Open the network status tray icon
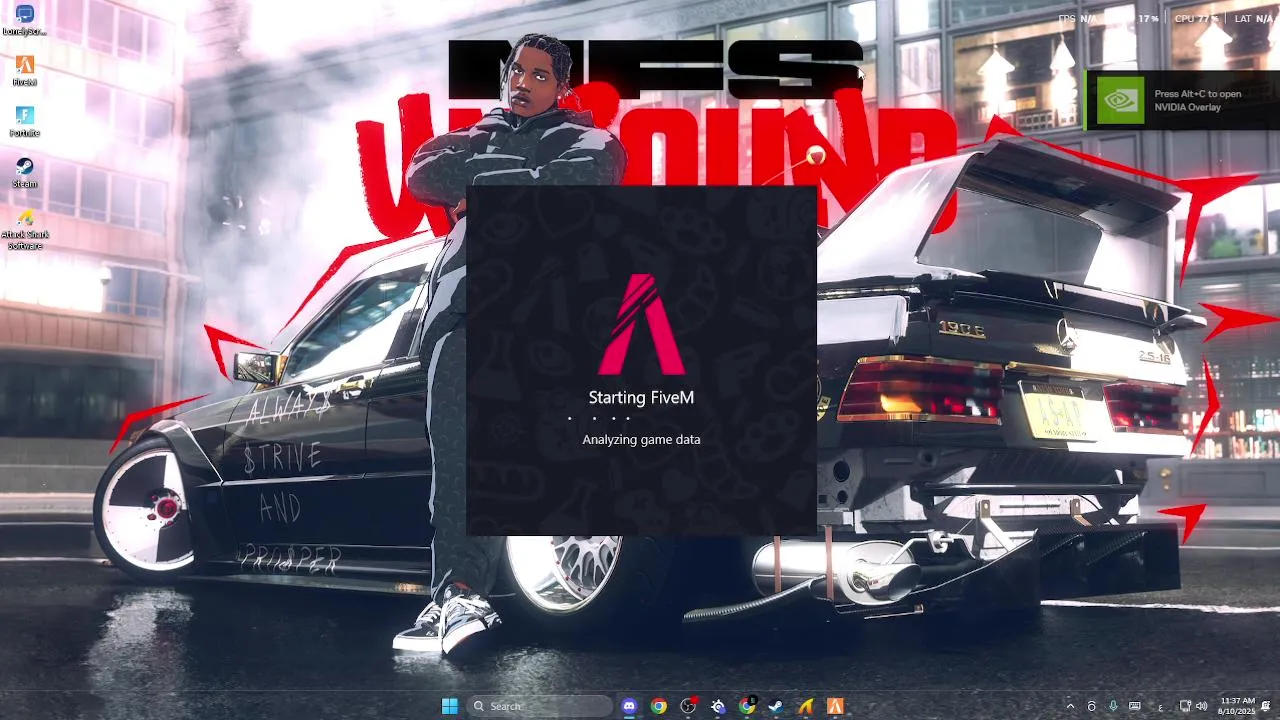1280x720 pixels. (1185, 706)
